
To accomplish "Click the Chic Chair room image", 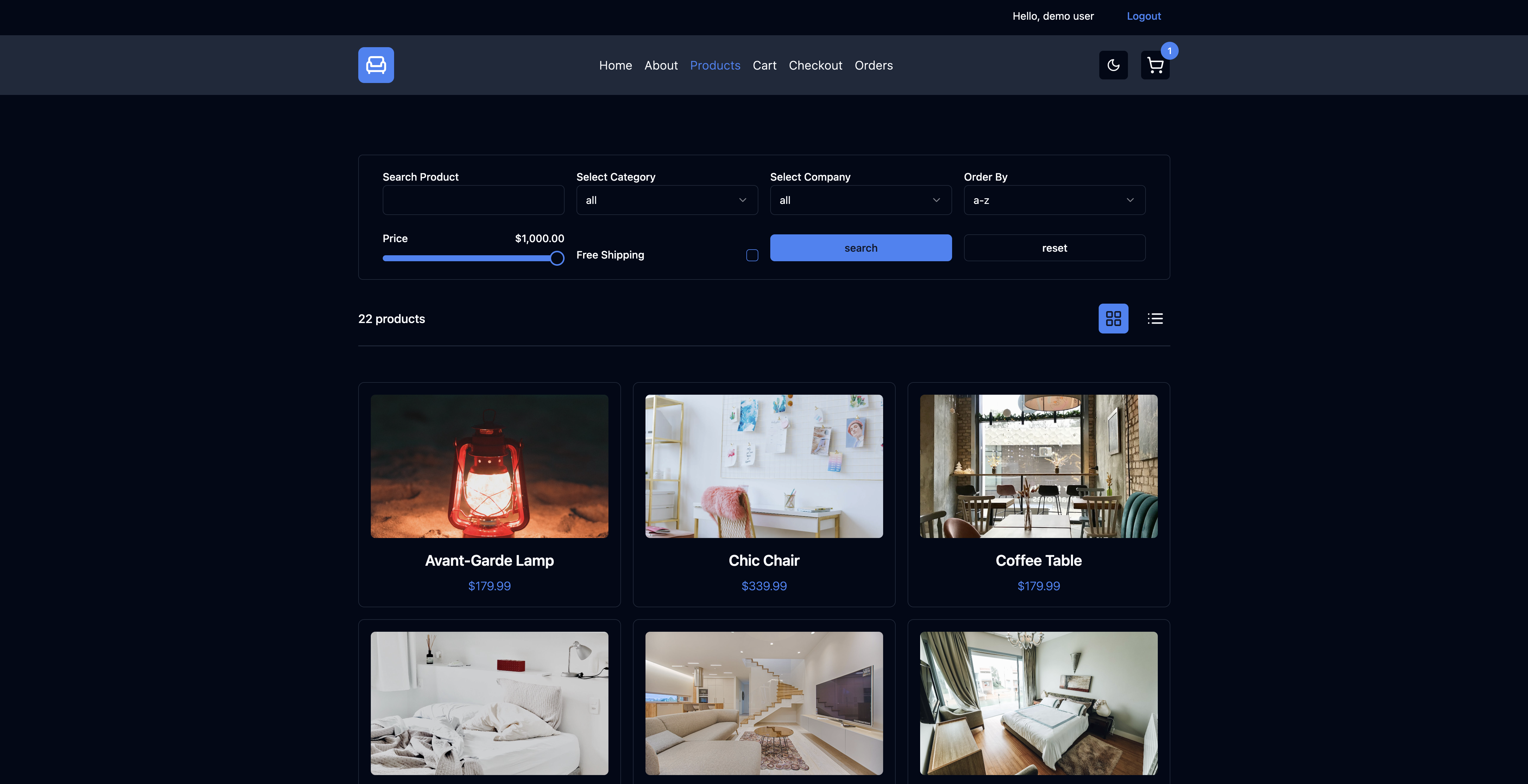I will click(x=764, y=466).
